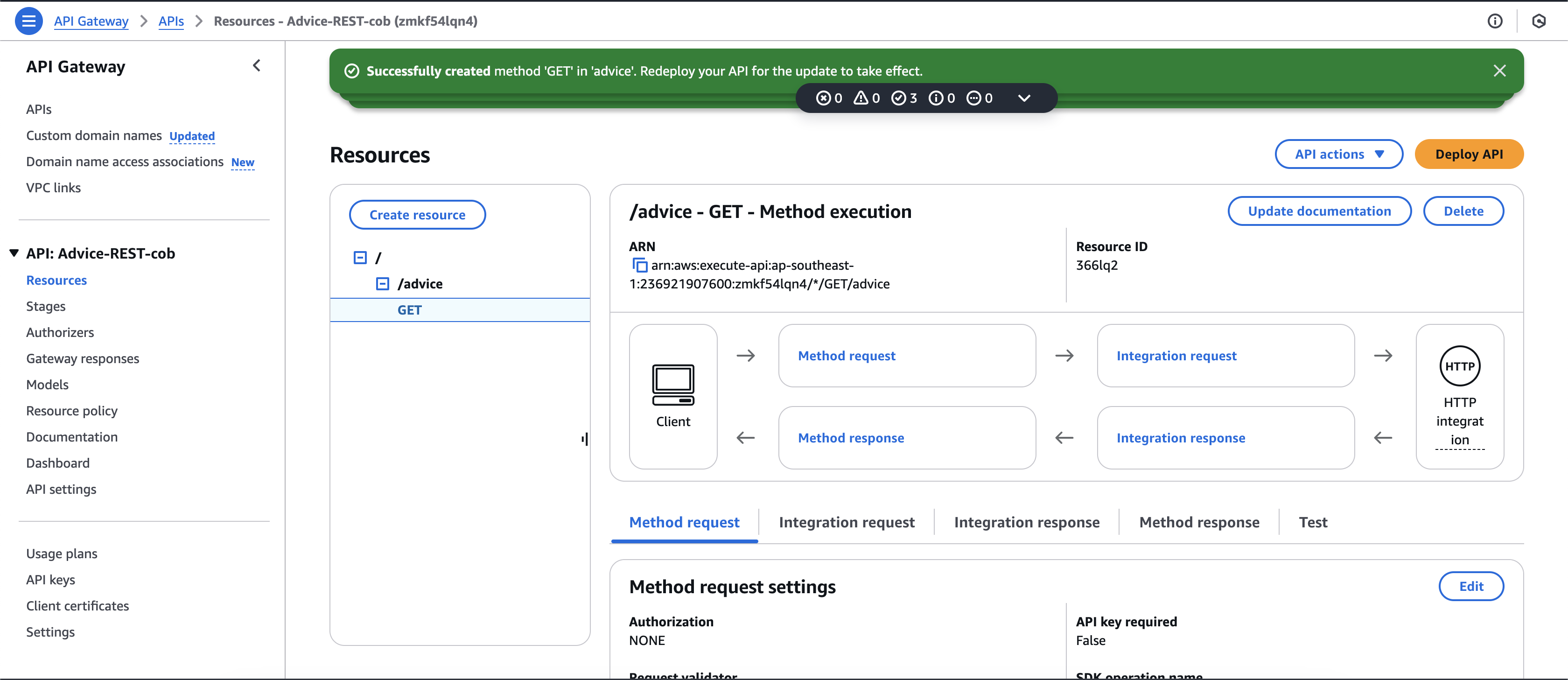Click the info circle icon top right
Screen dimensions: 1568x680
point(1494,21)
